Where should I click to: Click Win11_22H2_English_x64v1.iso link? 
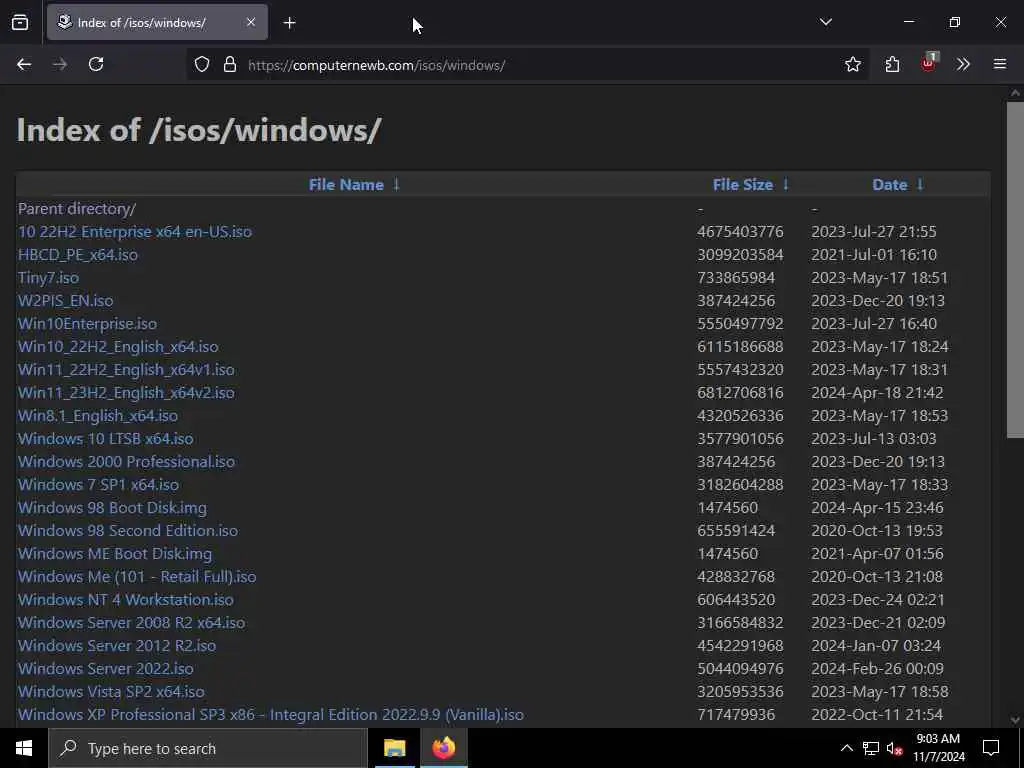pyautogui.click(x=126, y=370)
